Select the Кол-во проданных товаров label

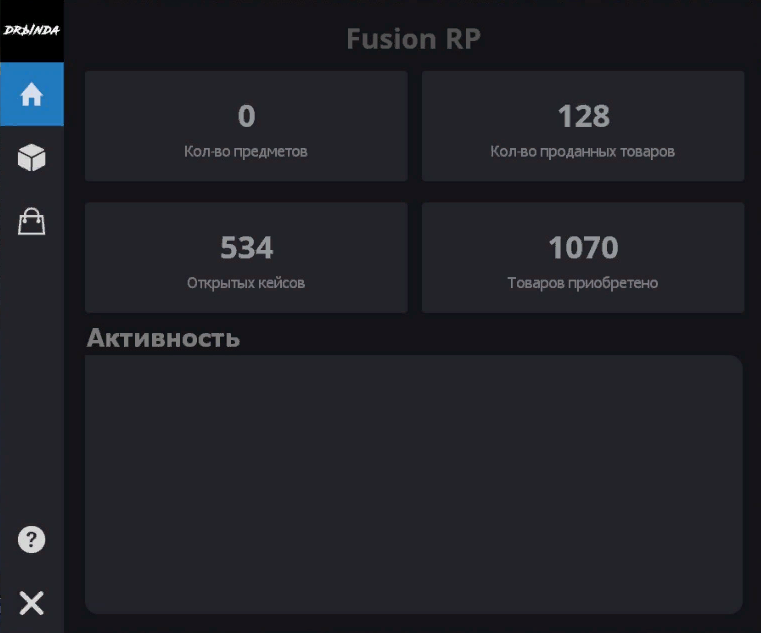pyautogui.click(x=583, y=152)
